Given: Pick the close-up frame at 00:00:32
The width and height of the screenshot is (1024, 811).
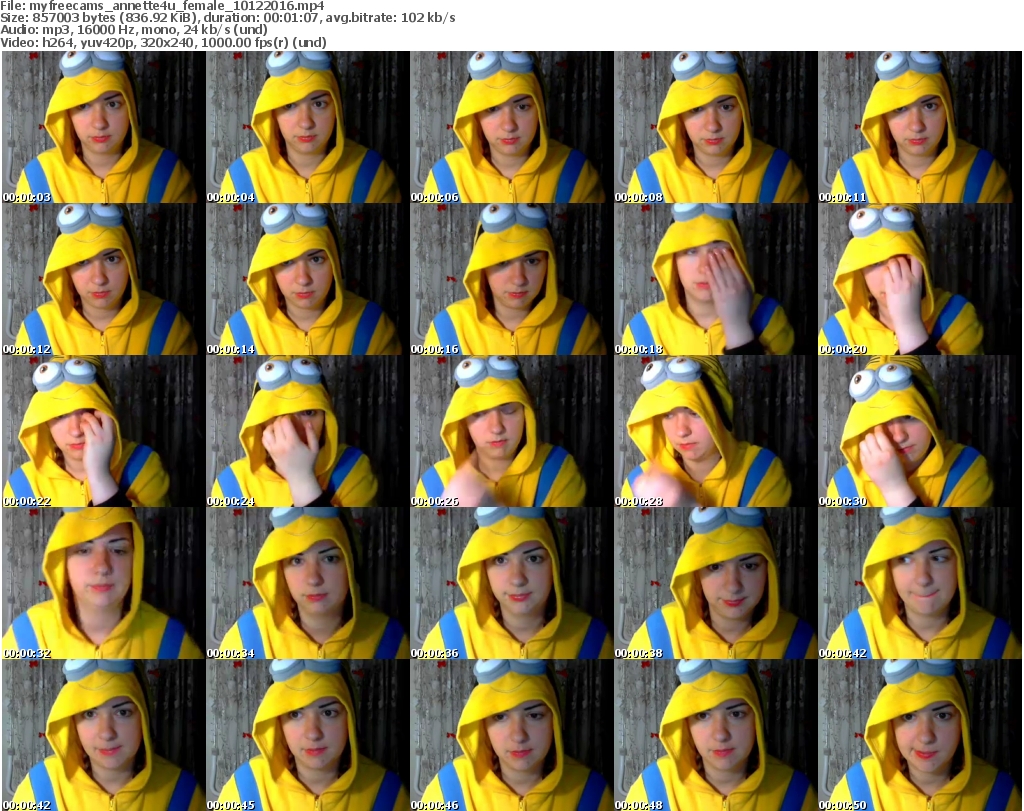Looking at the screenshot, I should coord(104,583).
